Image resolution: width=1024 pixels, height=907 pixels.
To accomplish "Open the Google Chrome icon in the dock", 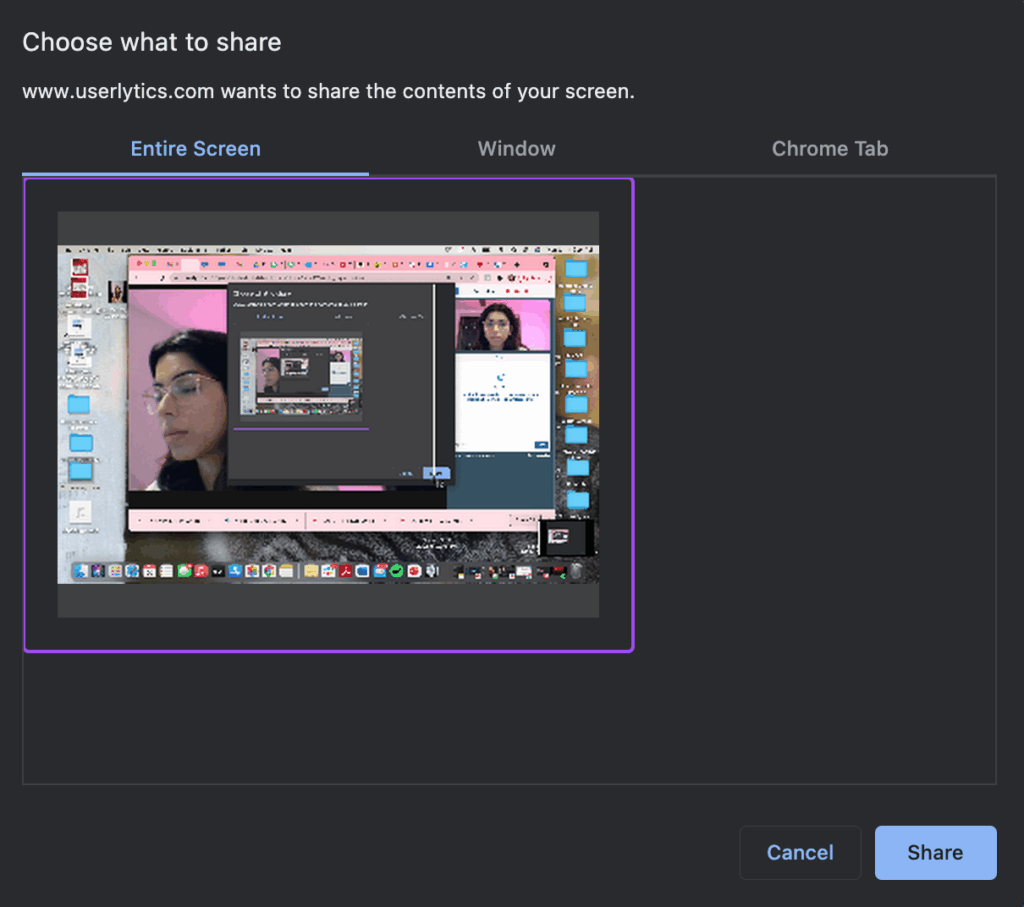I will tap(268, 571).
